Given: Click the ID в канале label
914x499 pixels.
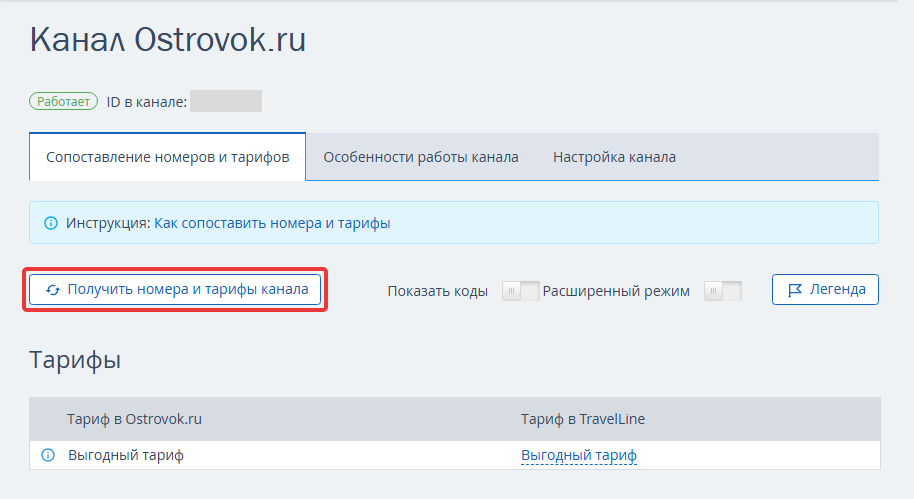Looking at the screenshot, I should pyautogui.click(x=147, y=102).
